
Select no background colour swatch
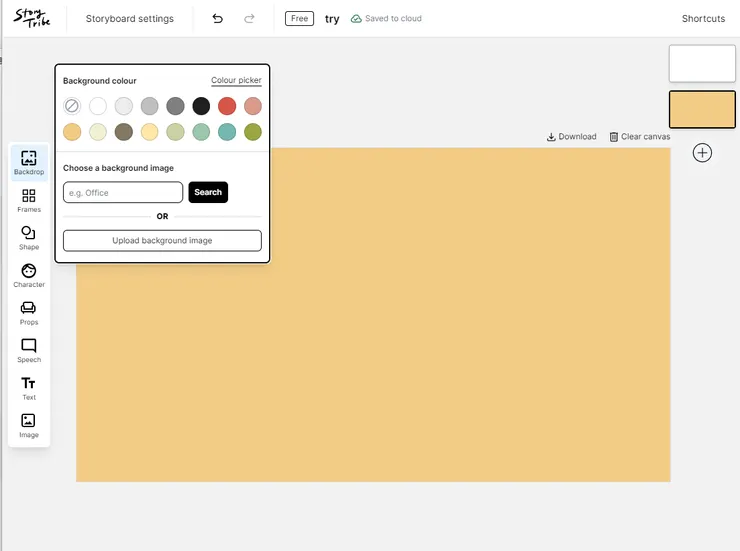tap(72, 106)
